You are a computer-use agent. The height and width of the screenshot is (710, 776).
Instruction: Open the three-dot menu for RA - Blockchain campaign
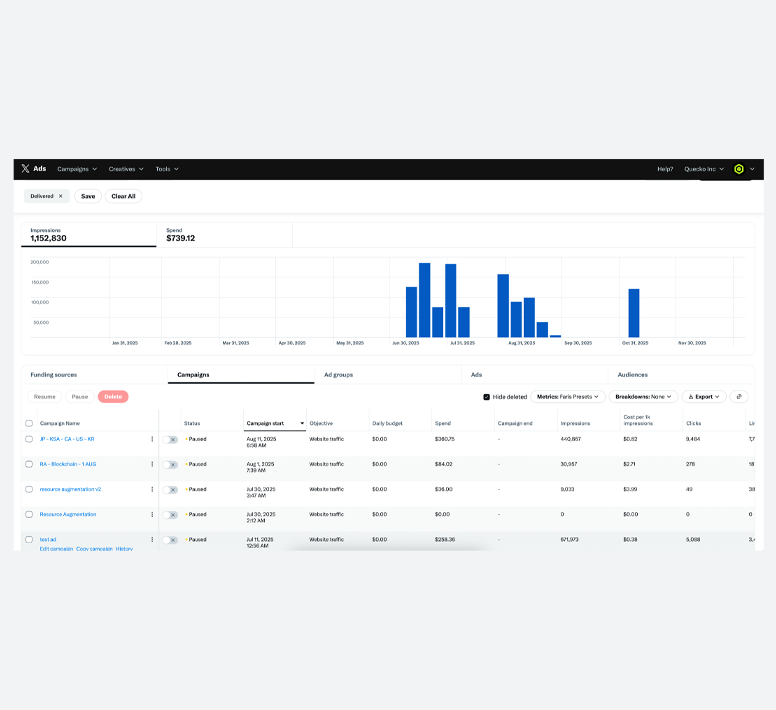[152, 464]
